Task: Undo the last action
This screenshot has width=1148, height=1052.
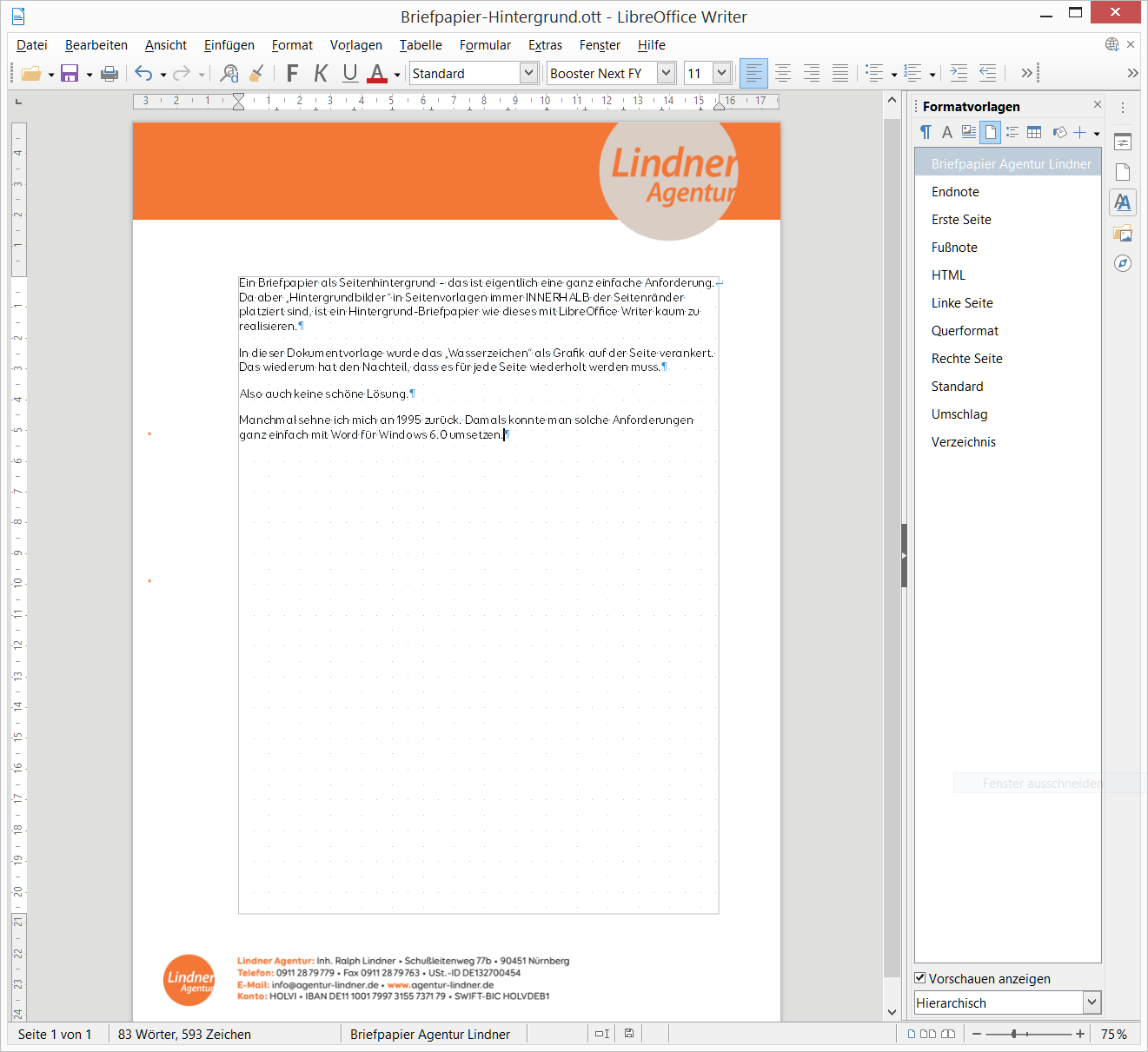Action: [x=143, y=74]
